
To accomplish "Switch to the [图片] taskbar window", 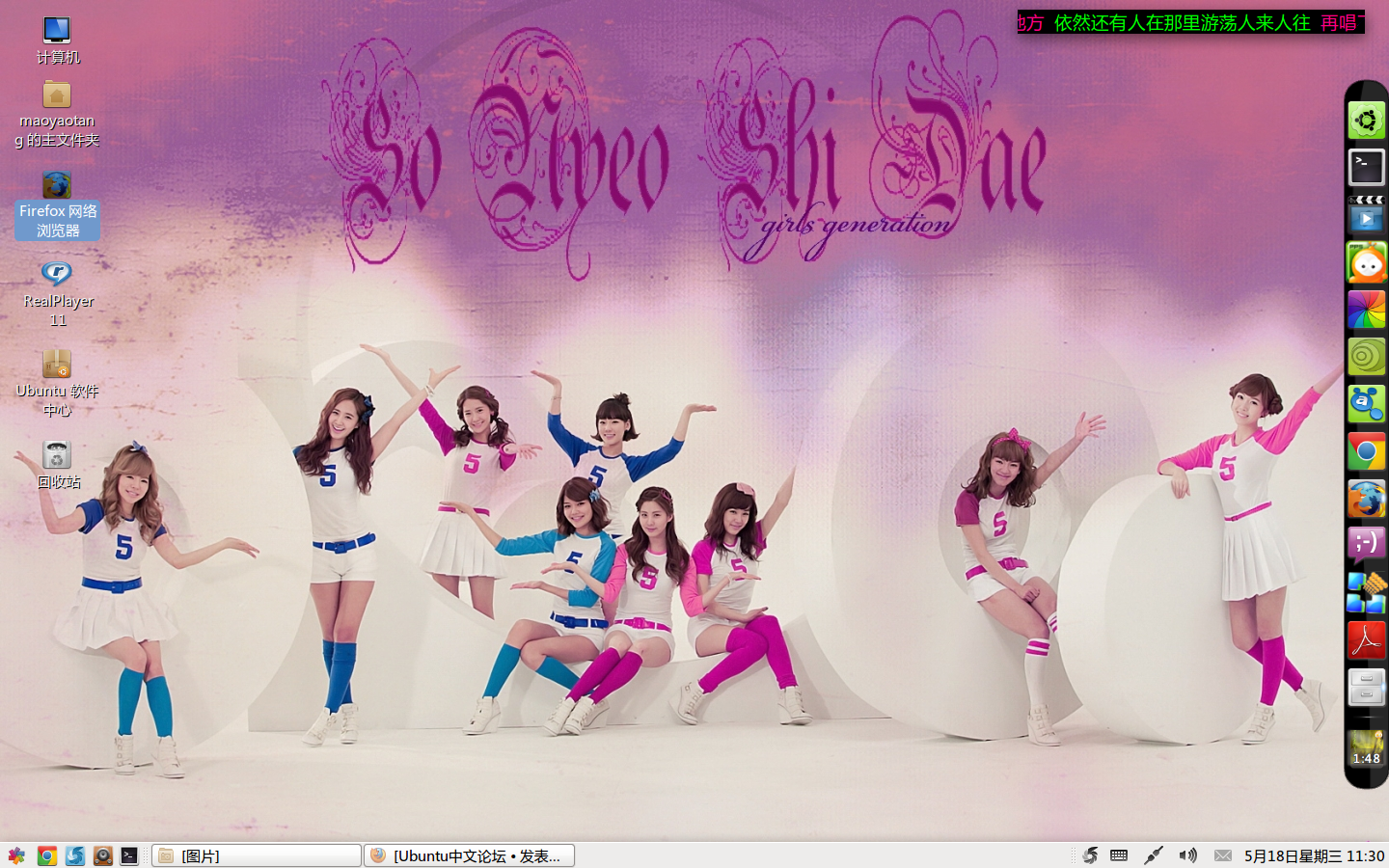I will tap(257, 855).
